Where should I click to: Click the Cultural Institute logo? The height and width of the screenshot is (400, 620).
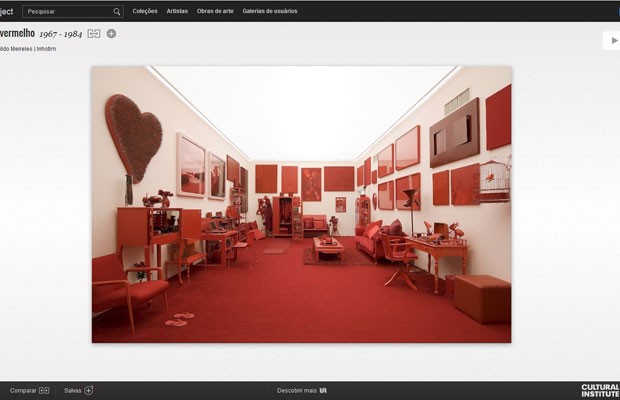[600, 390]
